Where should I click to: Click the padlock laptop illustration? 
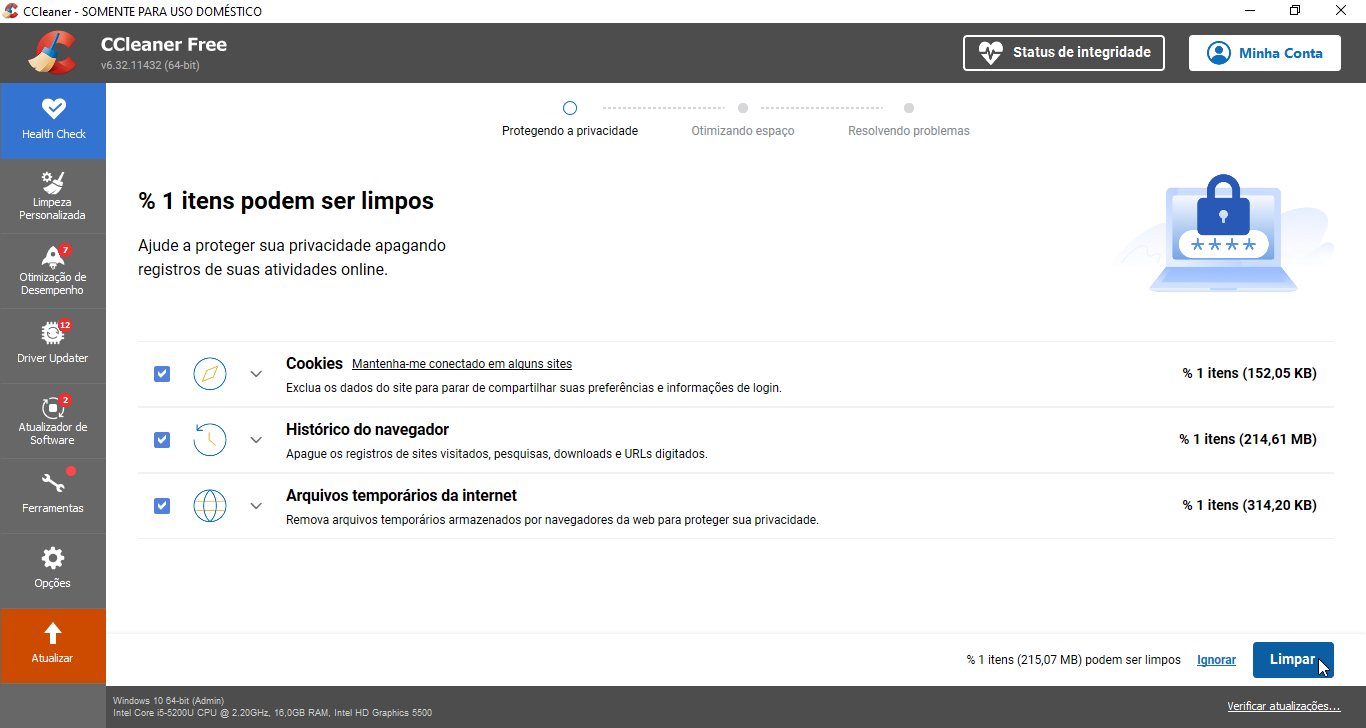(x=1223, y=233)
